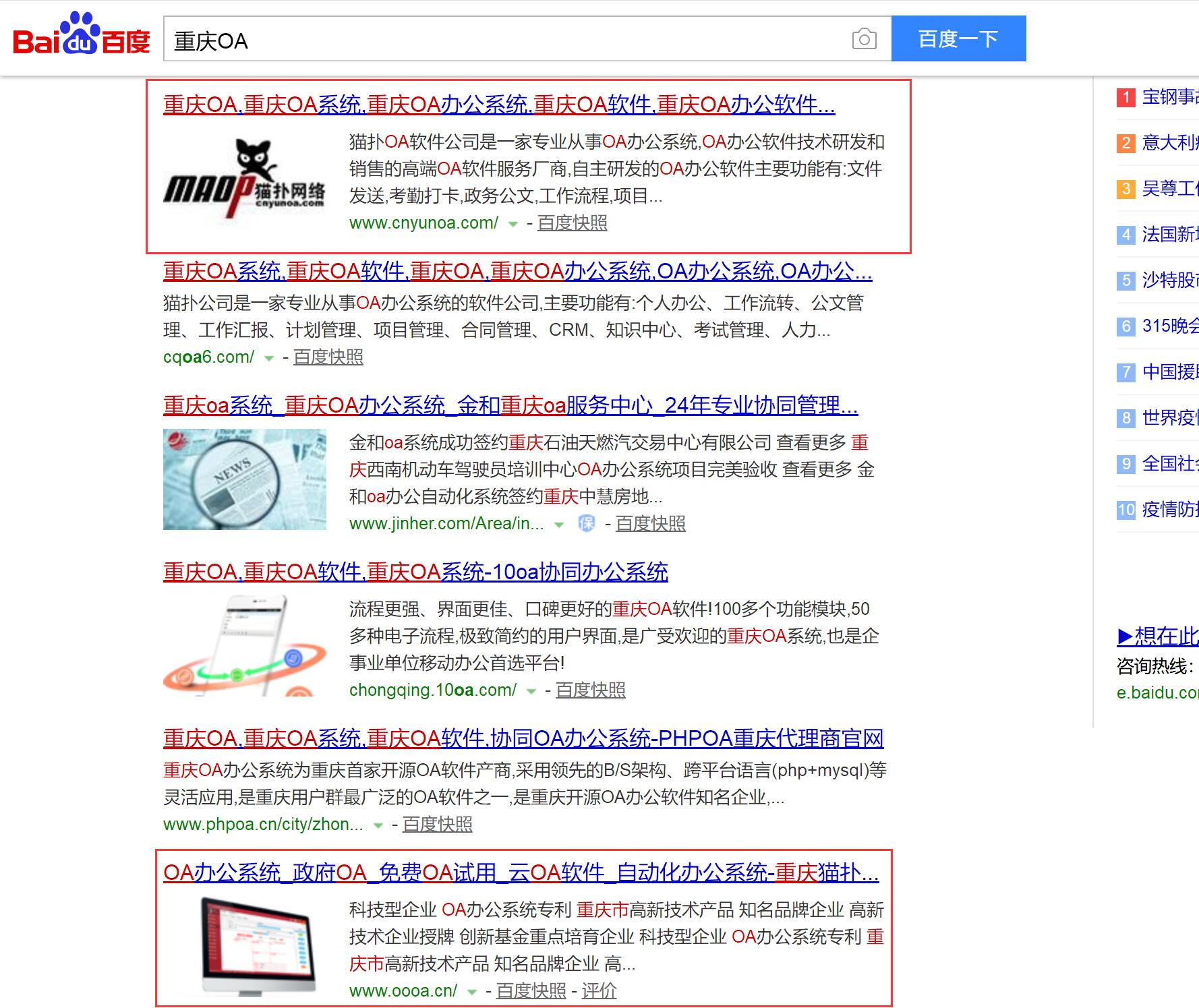
Task: Click the monitor image thumbnail for oooa.cn
Action: coord(245,947)
